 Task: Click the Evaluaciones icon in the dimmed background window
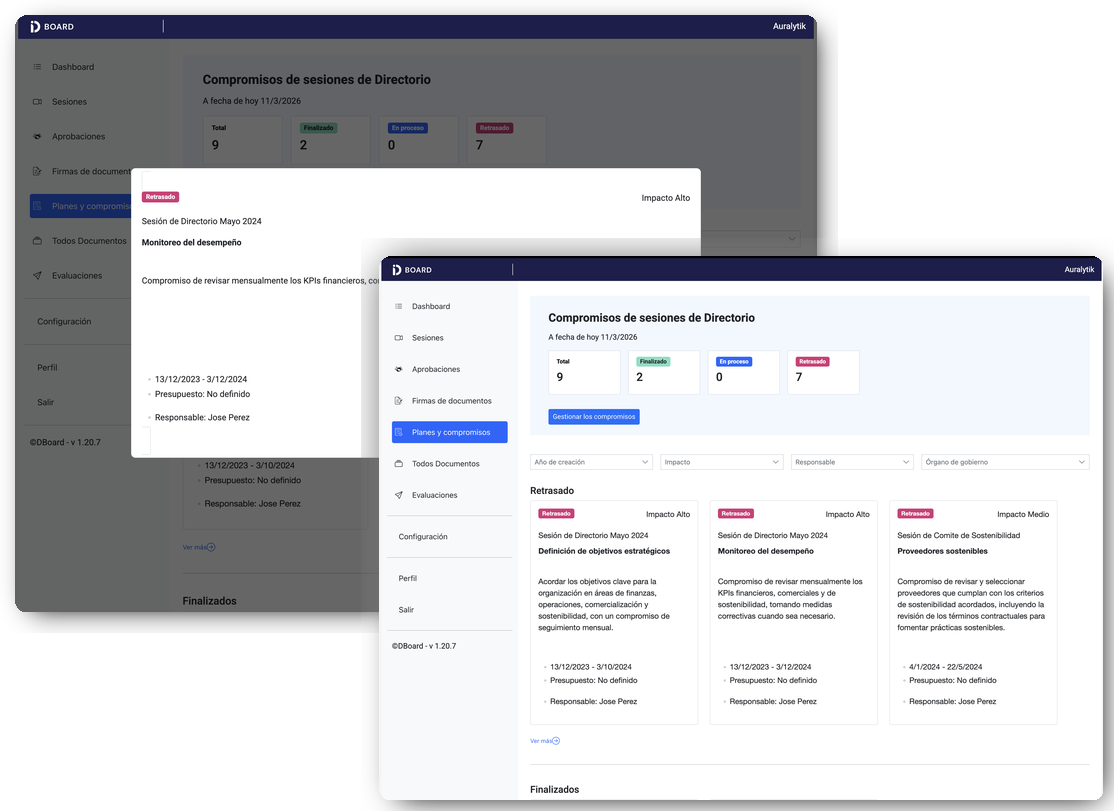pyautogui.click(x=37, y=276)
